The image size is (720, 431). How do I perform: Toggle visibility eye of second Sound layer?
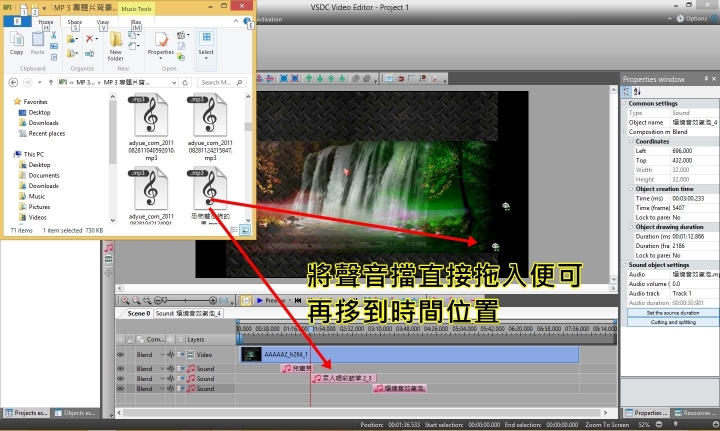[120, 379]
